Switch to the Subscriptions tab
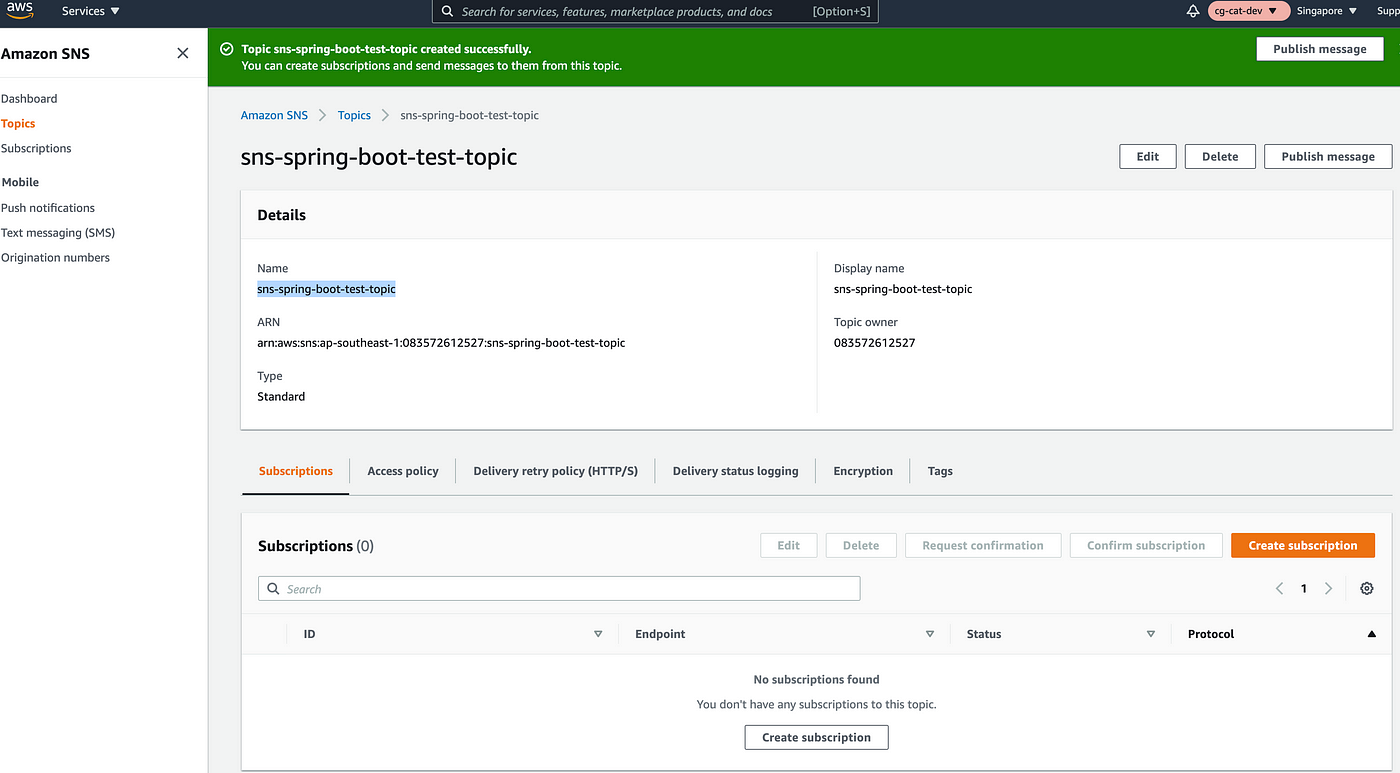This screenshot has height=773, width=1400. [296, 471]
